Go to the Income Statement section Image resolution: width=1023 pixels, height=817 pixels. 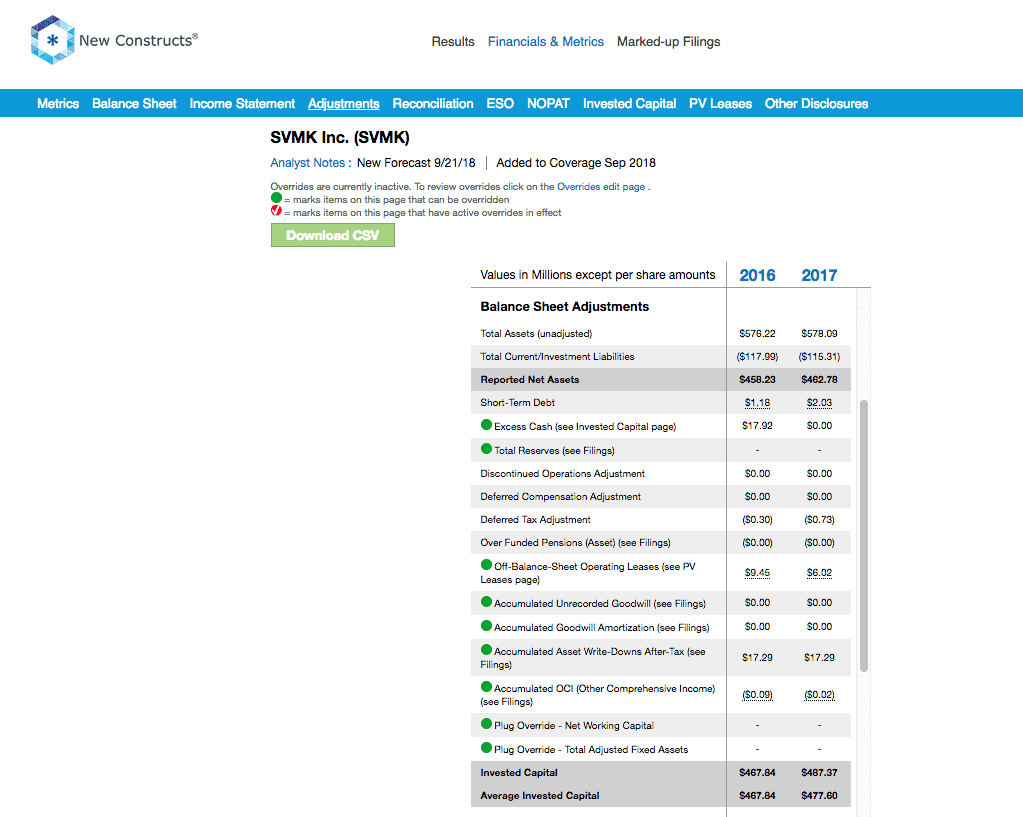[x=242, y=104]
